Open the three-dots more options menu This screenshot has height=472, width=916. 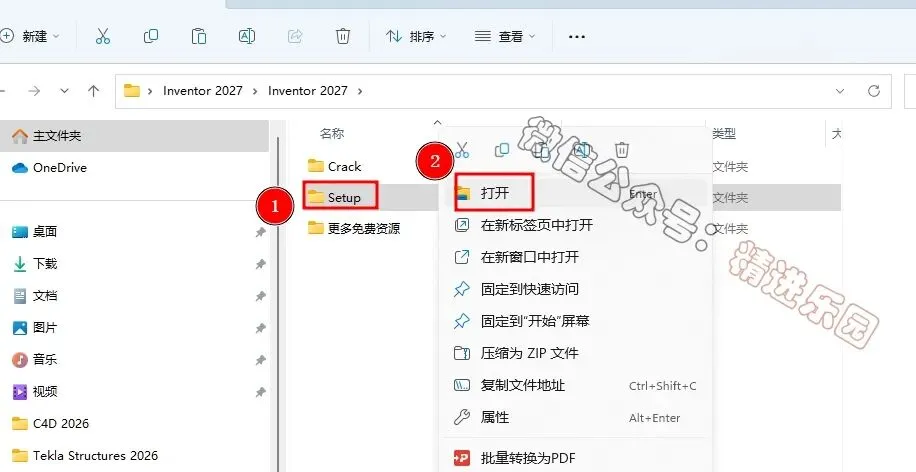click(577, 37)
